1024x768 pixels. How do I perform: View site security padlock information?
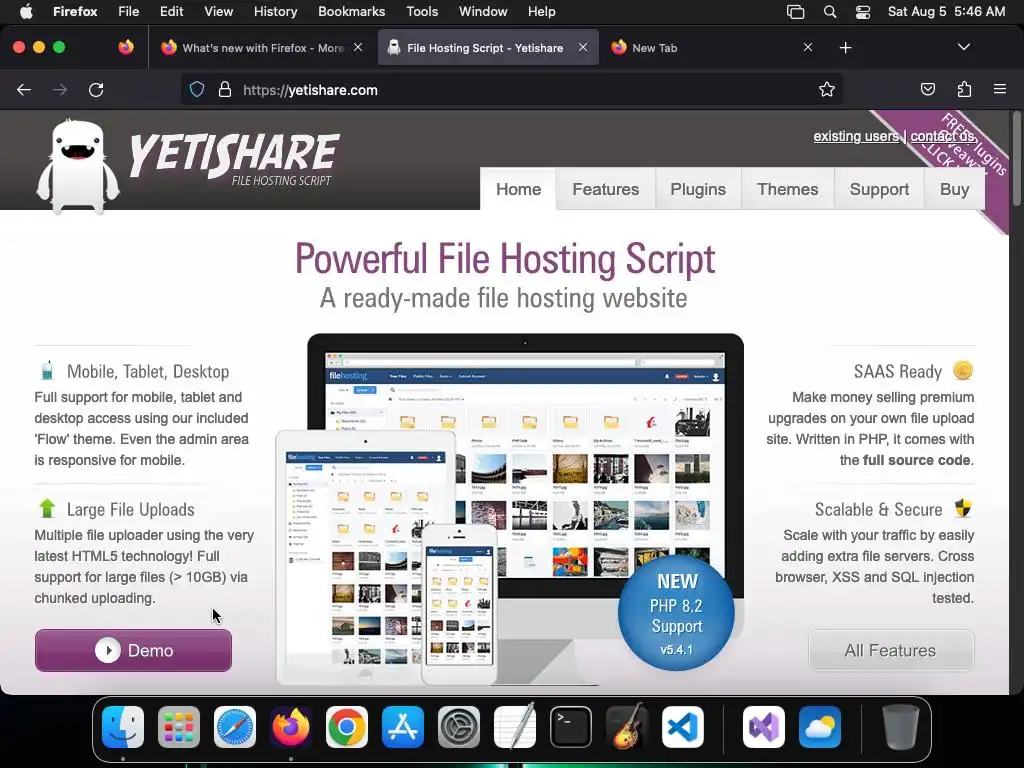click(225, 89)
